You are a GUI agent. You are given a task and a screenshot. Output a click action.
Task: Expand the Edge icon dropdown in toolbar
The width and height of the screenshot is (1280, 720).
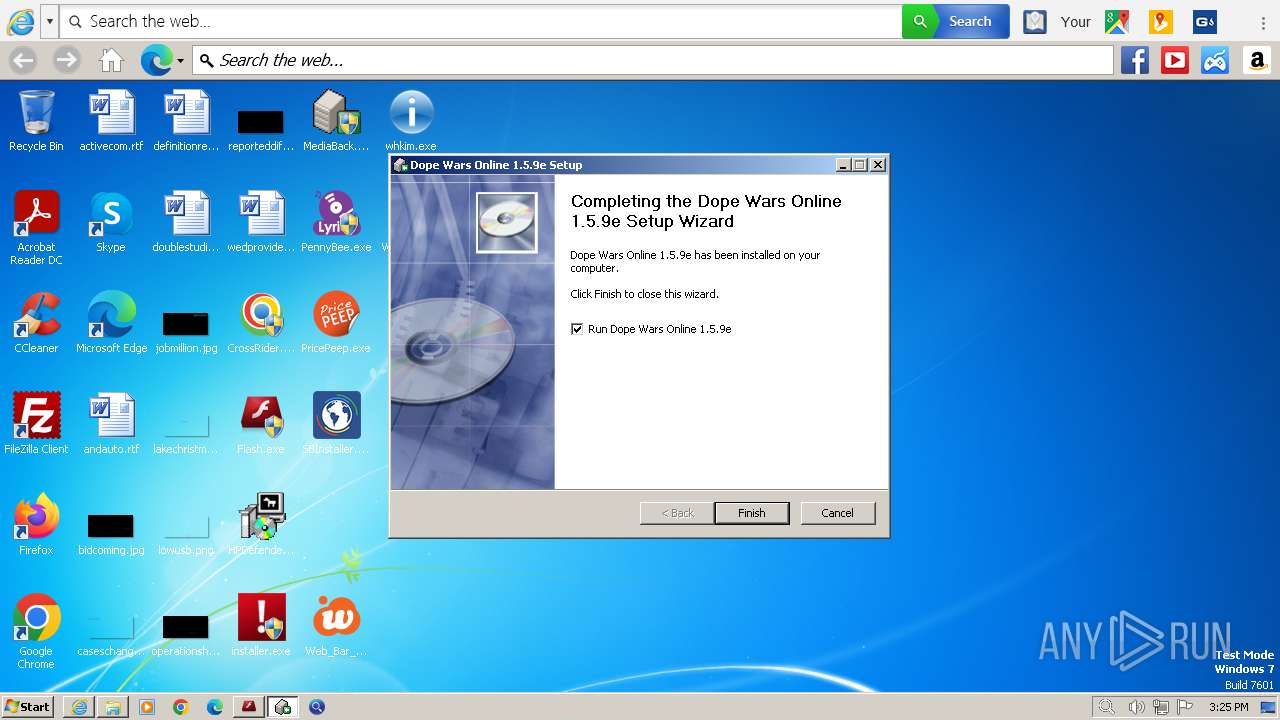(x=180, y=61)
